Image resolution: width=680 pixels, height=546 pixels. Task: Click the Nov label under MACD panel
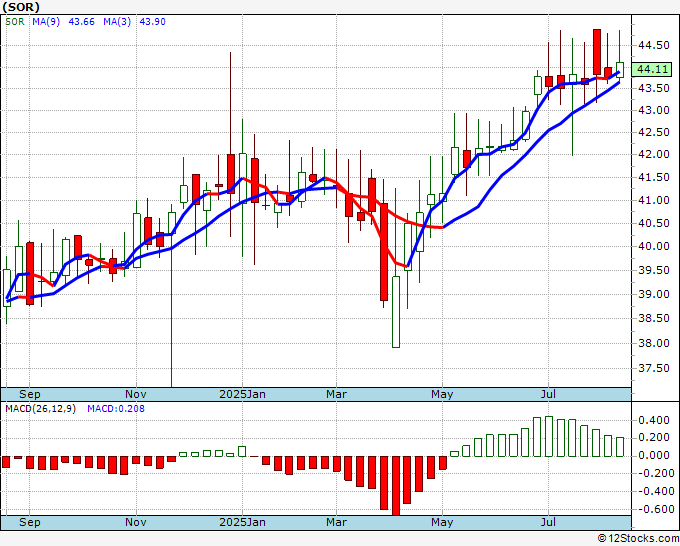pos(136,522)
